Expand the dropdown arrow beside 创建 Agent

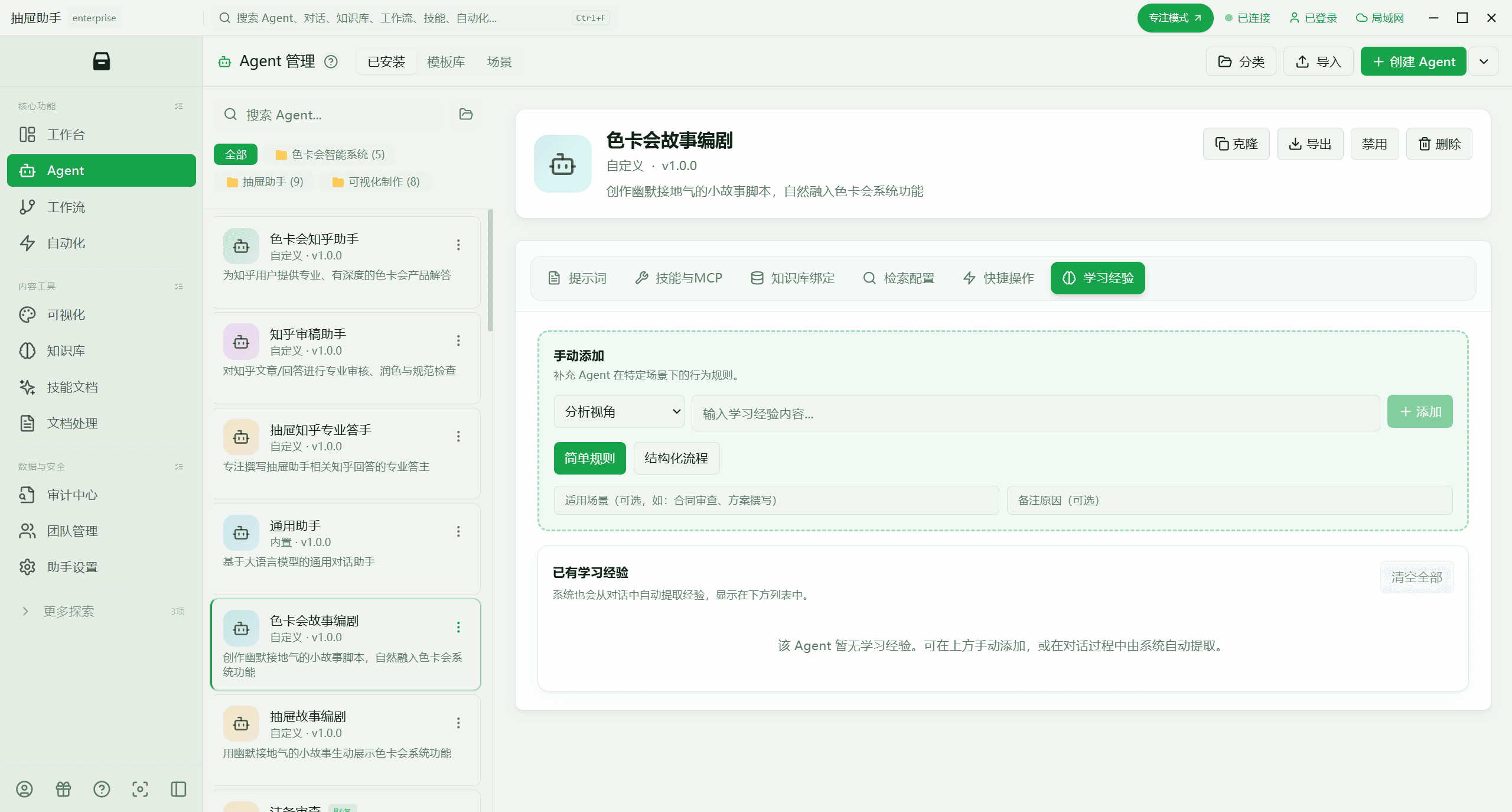tap(1484, 61)
